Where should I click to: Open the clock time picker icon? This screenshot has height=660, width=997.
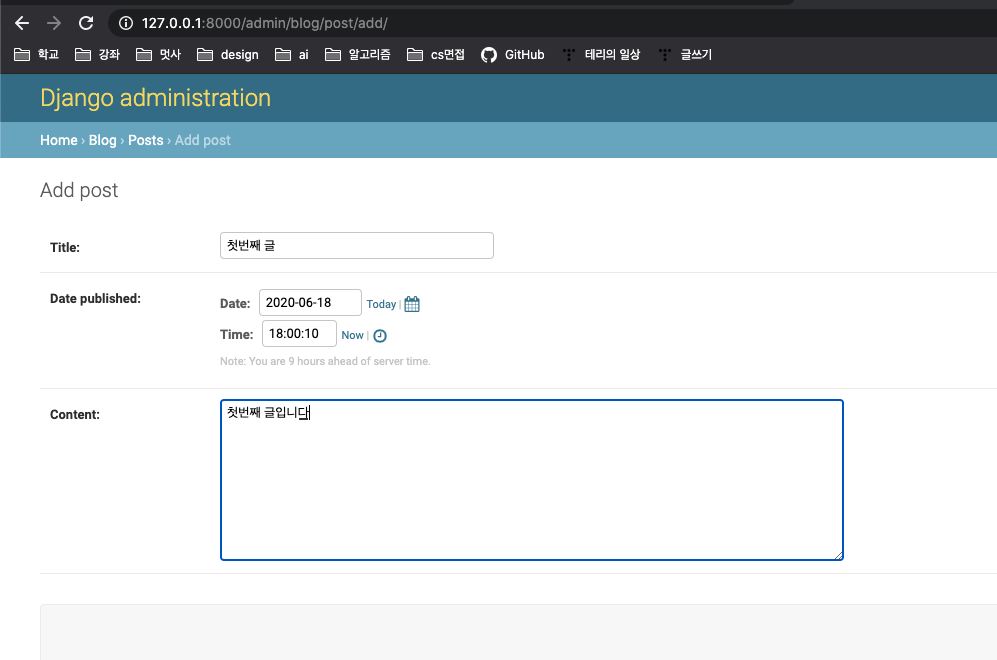click(x=380, y=336)
